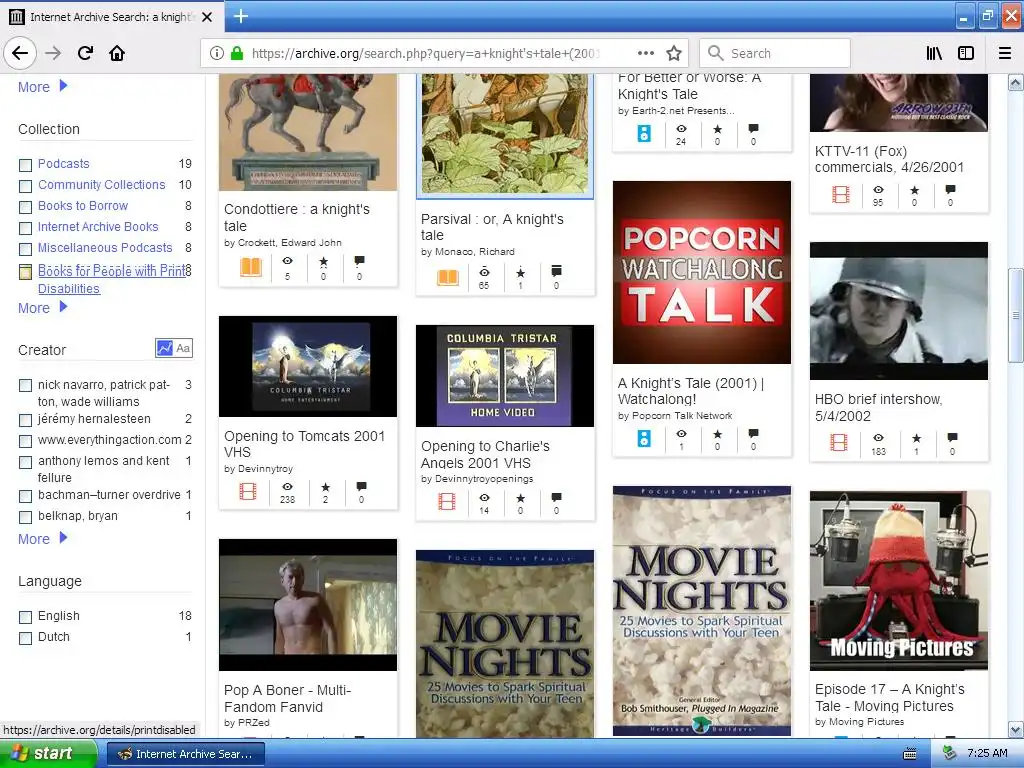Expand More above Collection section
The height and width of the screenshot is (768, 1024).
click(42, 86)
